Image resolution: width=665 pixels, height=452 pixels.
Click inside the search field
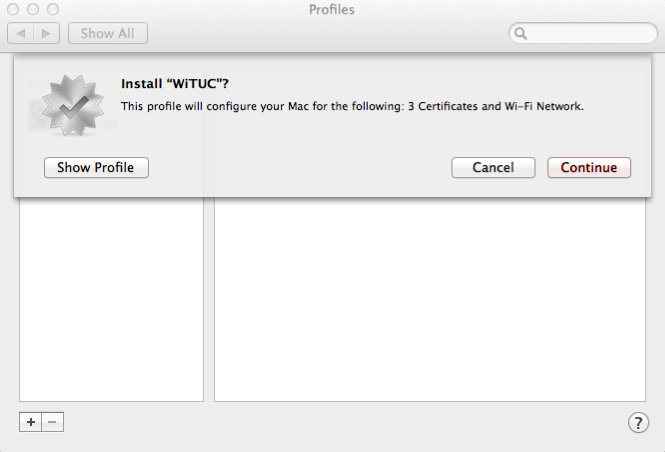point(590,34)
